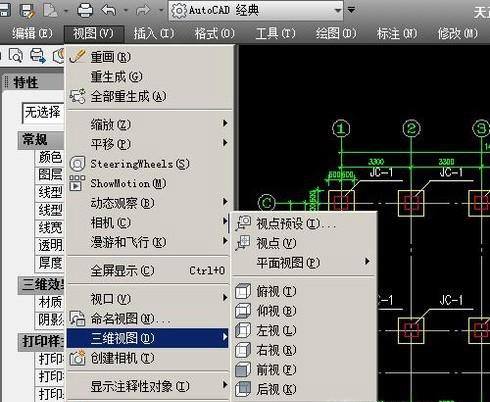Open 命名视图(N)... dialog entry
The width and height of the screenshot is (490, 402).
149,319
